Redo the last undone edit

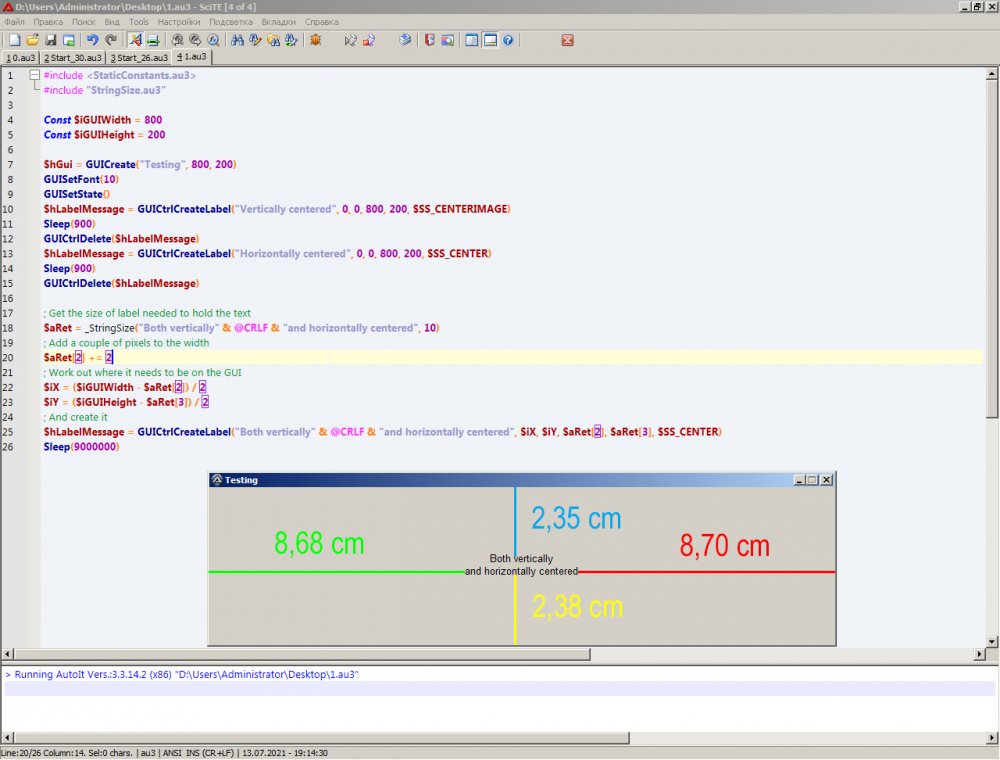pos(111,40)
